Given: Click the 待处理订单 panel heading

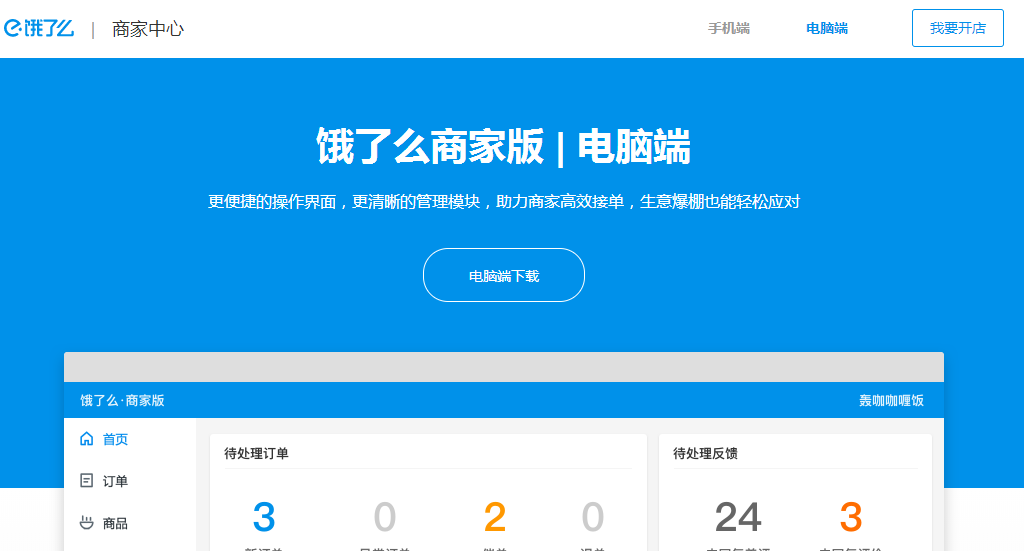Looking at the screenshot, I should 256,453.
